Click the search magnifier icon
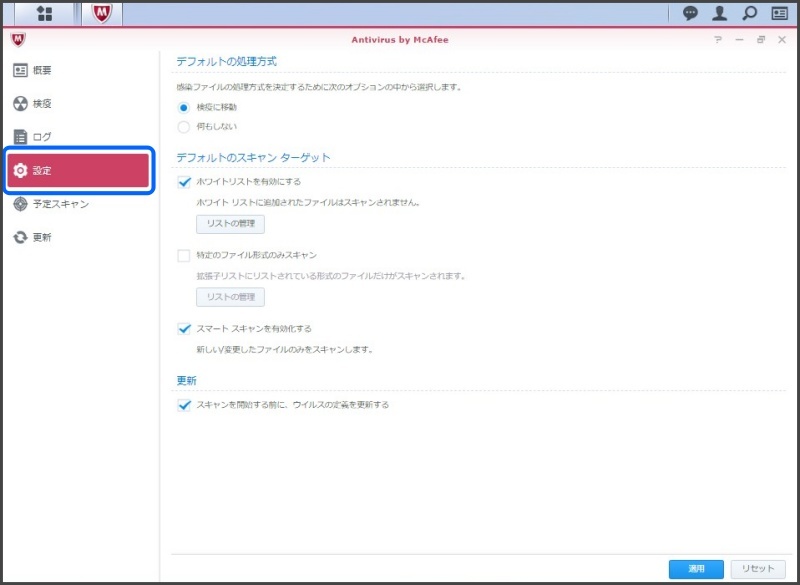800x585 pixels. click(749, 13)
